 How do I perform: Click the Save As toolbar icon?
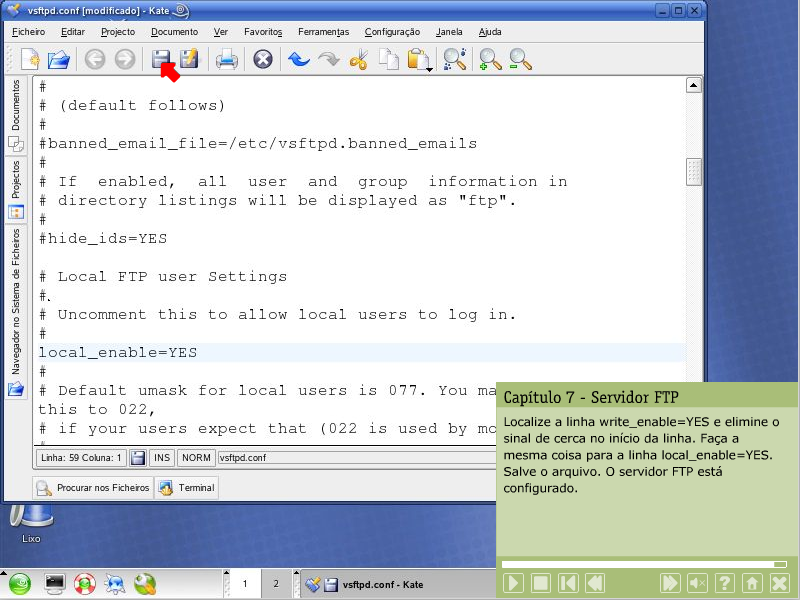coord(189,60)
